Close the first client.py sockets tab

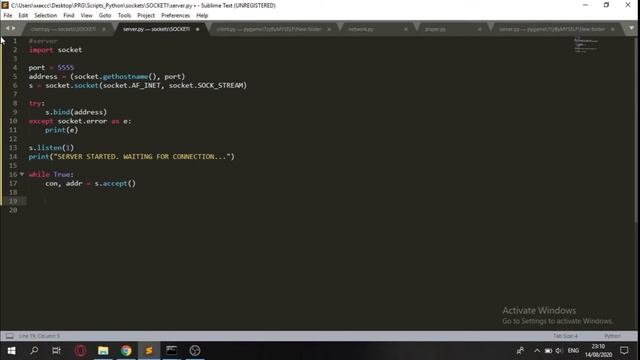point(104,29)
